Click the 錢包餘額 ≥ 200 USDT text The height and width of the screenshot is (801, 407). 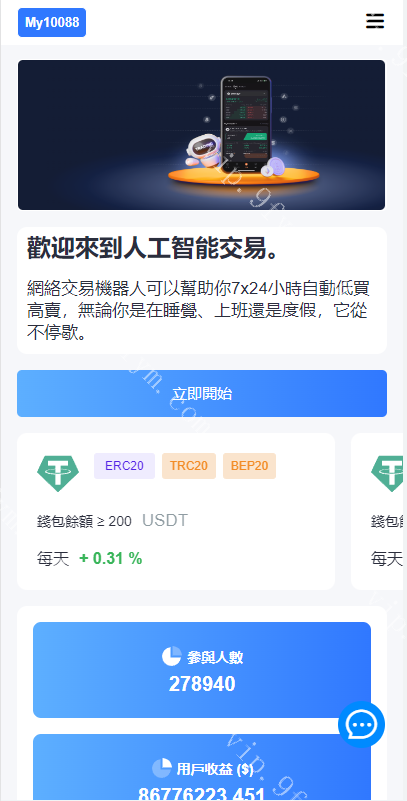pyautogui.click(x=112, y=521)
